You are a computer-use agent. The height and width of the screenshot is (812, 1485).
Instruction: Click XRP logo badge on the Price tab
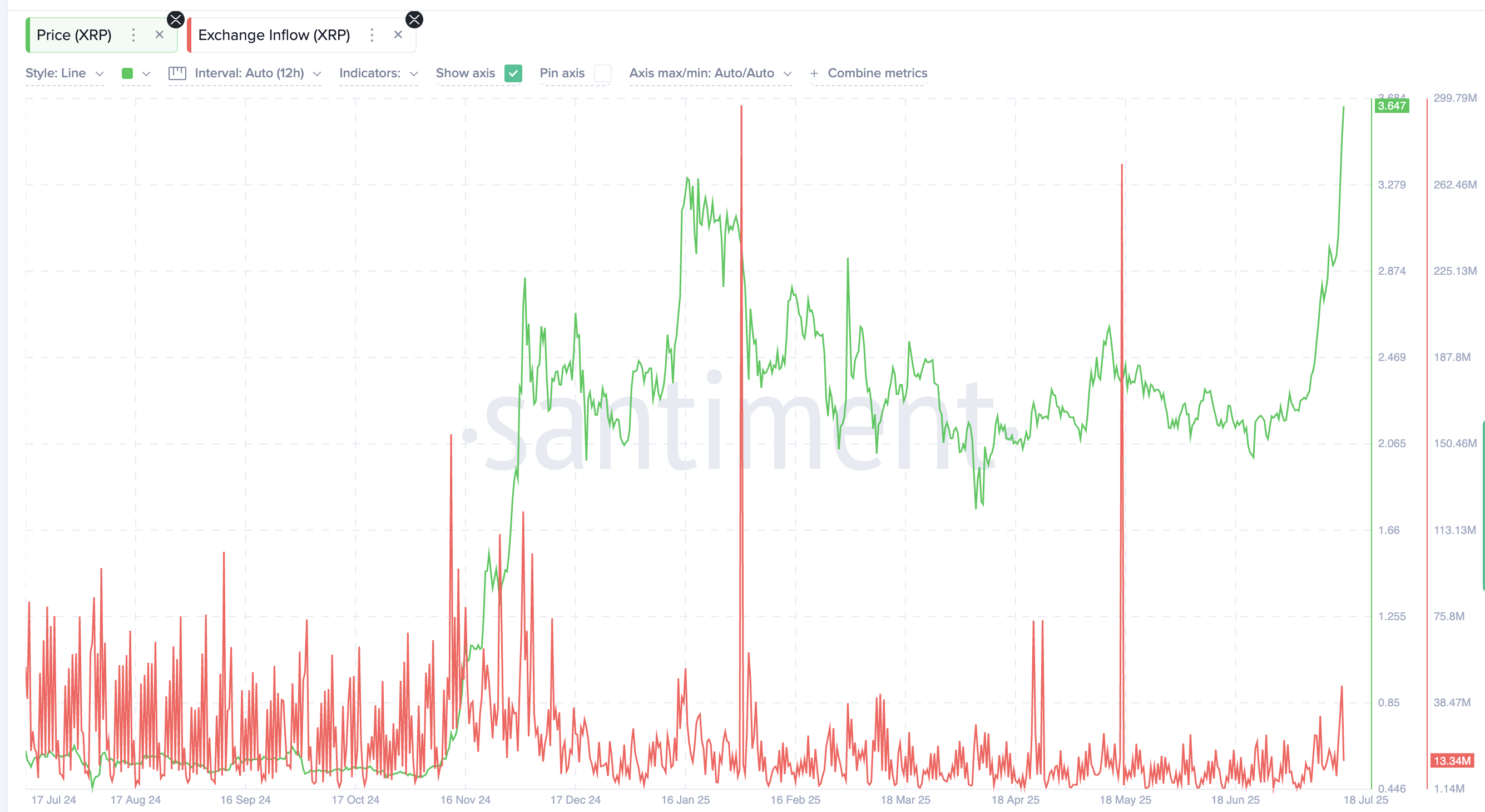(175, 19)
